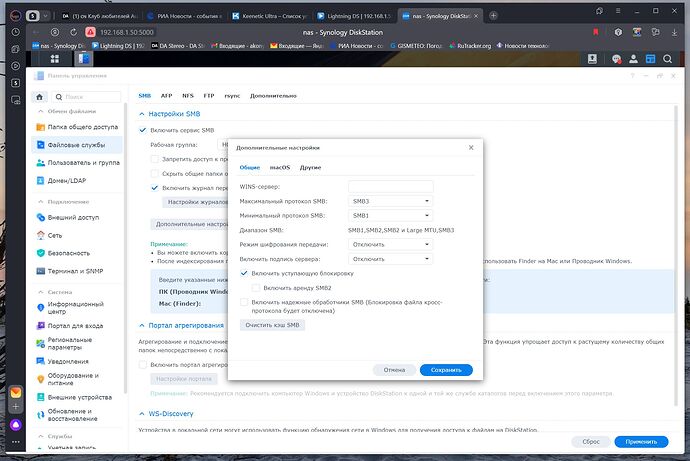
Task: Click the browser back arrow
Action: pos(36,32)
